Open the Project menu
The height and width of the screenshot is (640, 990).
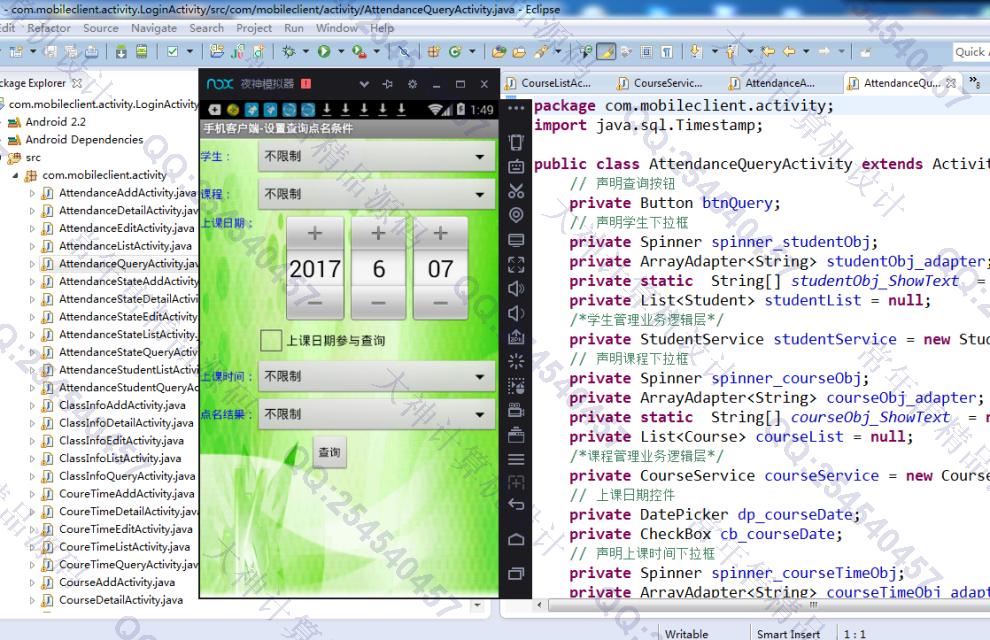coord(254,28)
